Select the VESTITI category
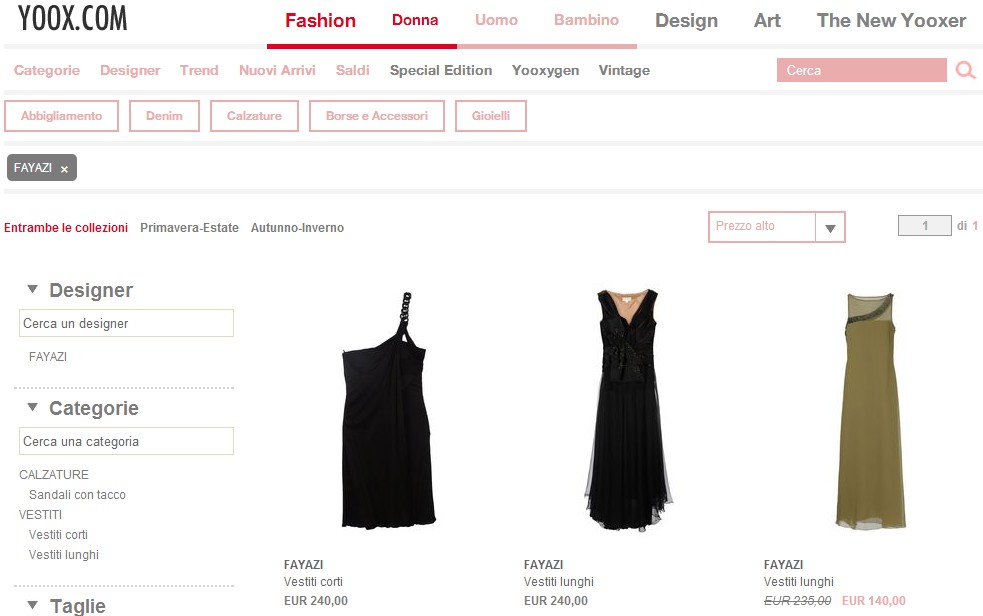 (x=40, y=514)
